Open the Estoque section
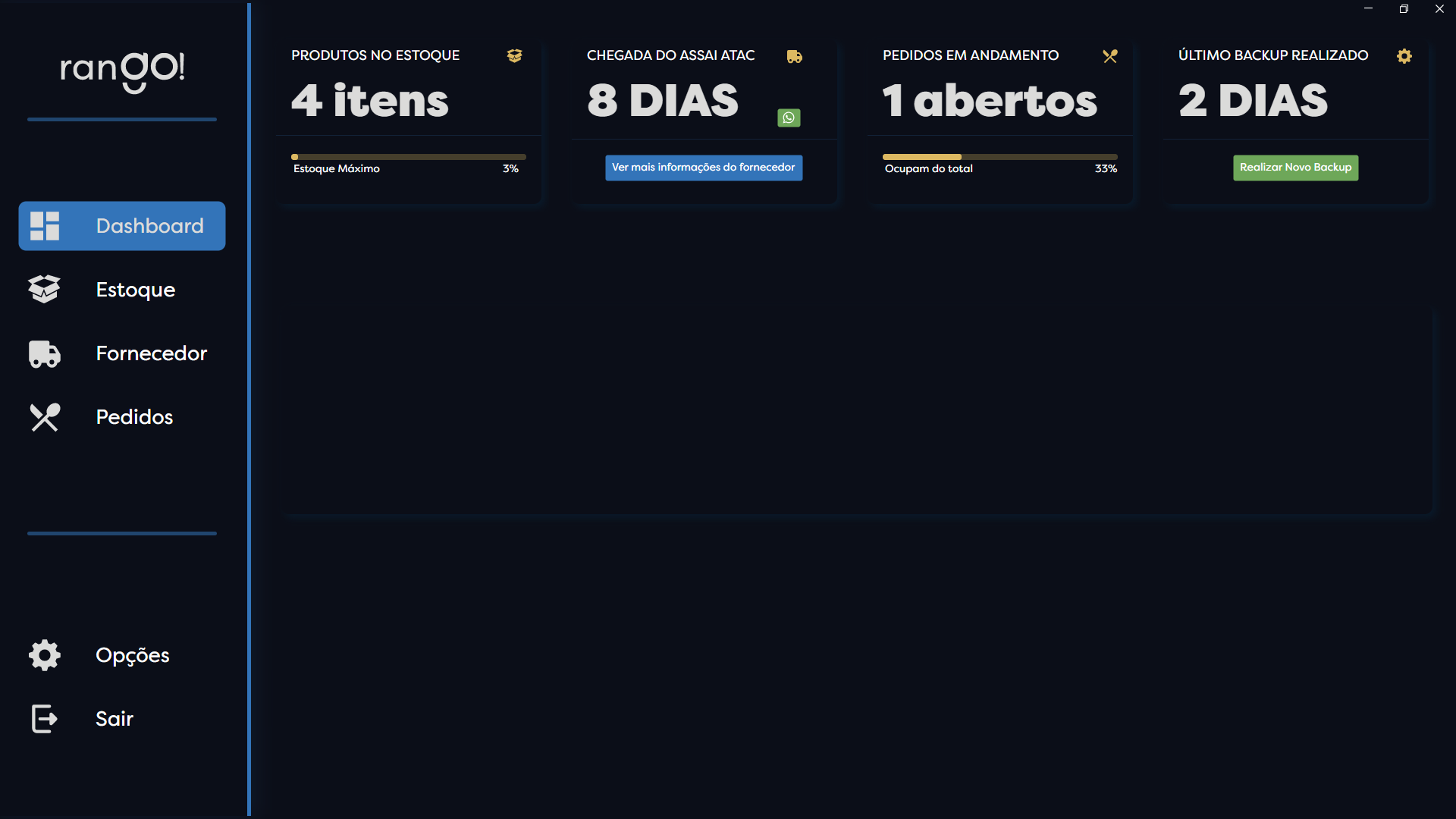 135,289
